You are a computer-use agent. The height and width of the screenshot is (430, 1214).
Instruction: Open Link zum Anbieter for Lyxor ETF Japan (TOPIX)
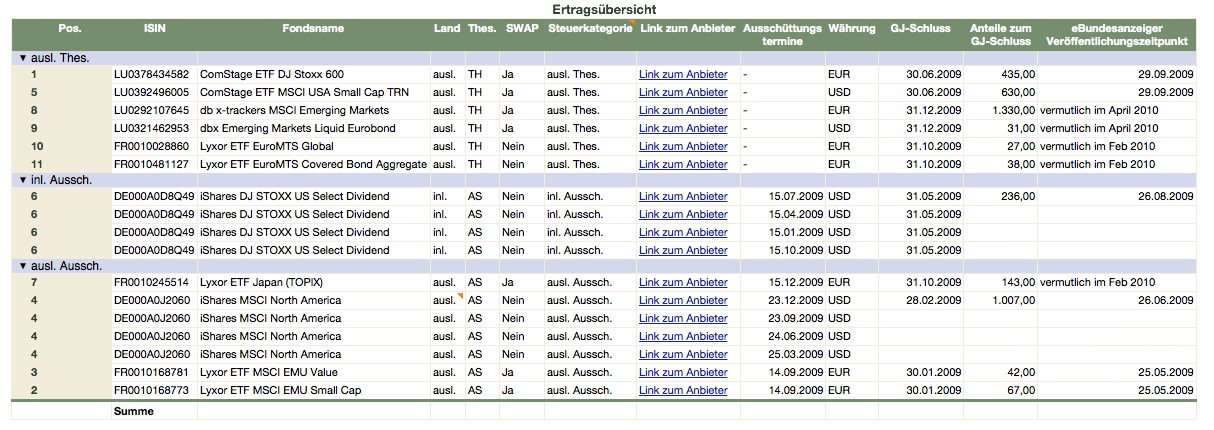pyautogui.click(x=683, y=282)
